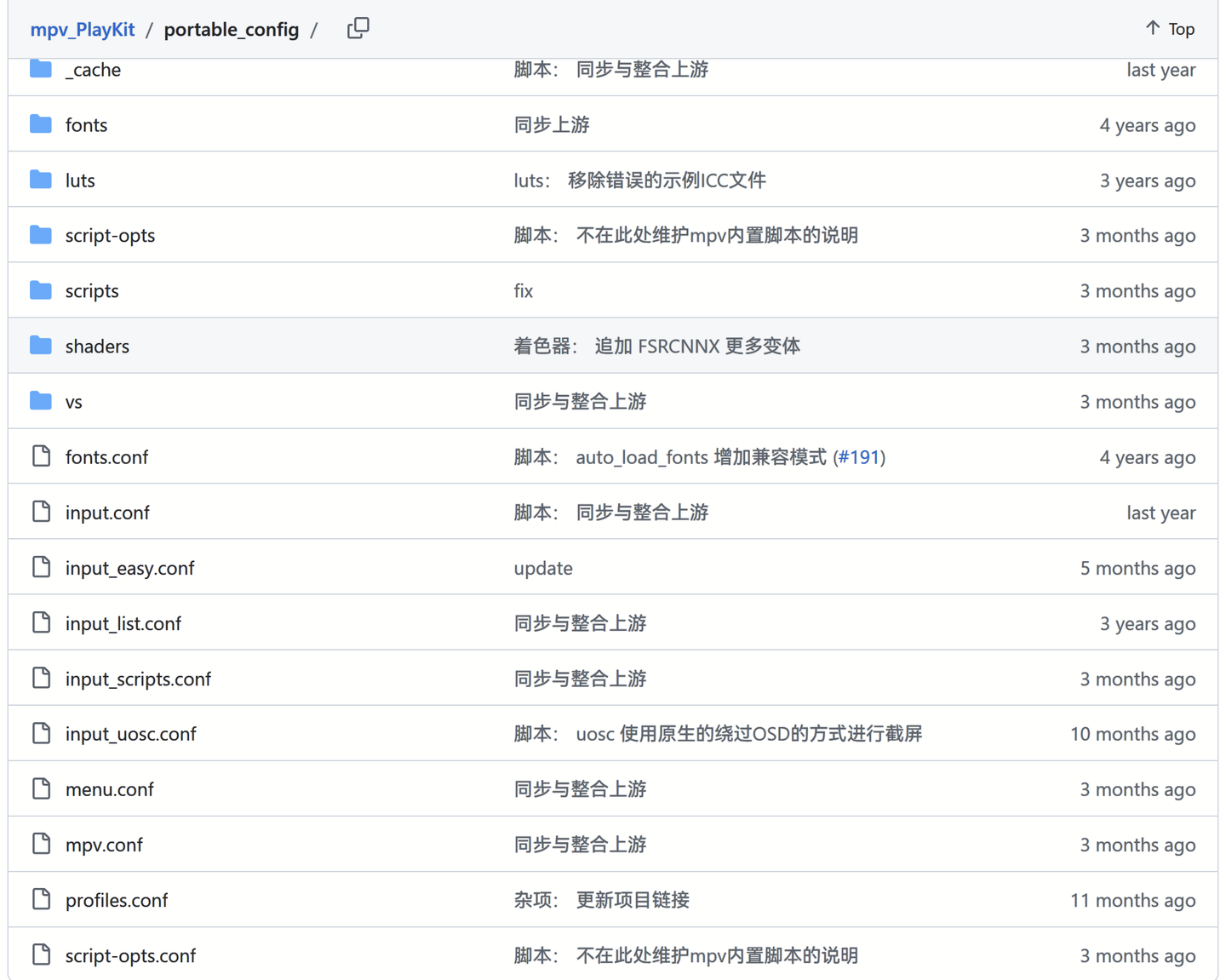Open the vs folder

click(74, 402)
